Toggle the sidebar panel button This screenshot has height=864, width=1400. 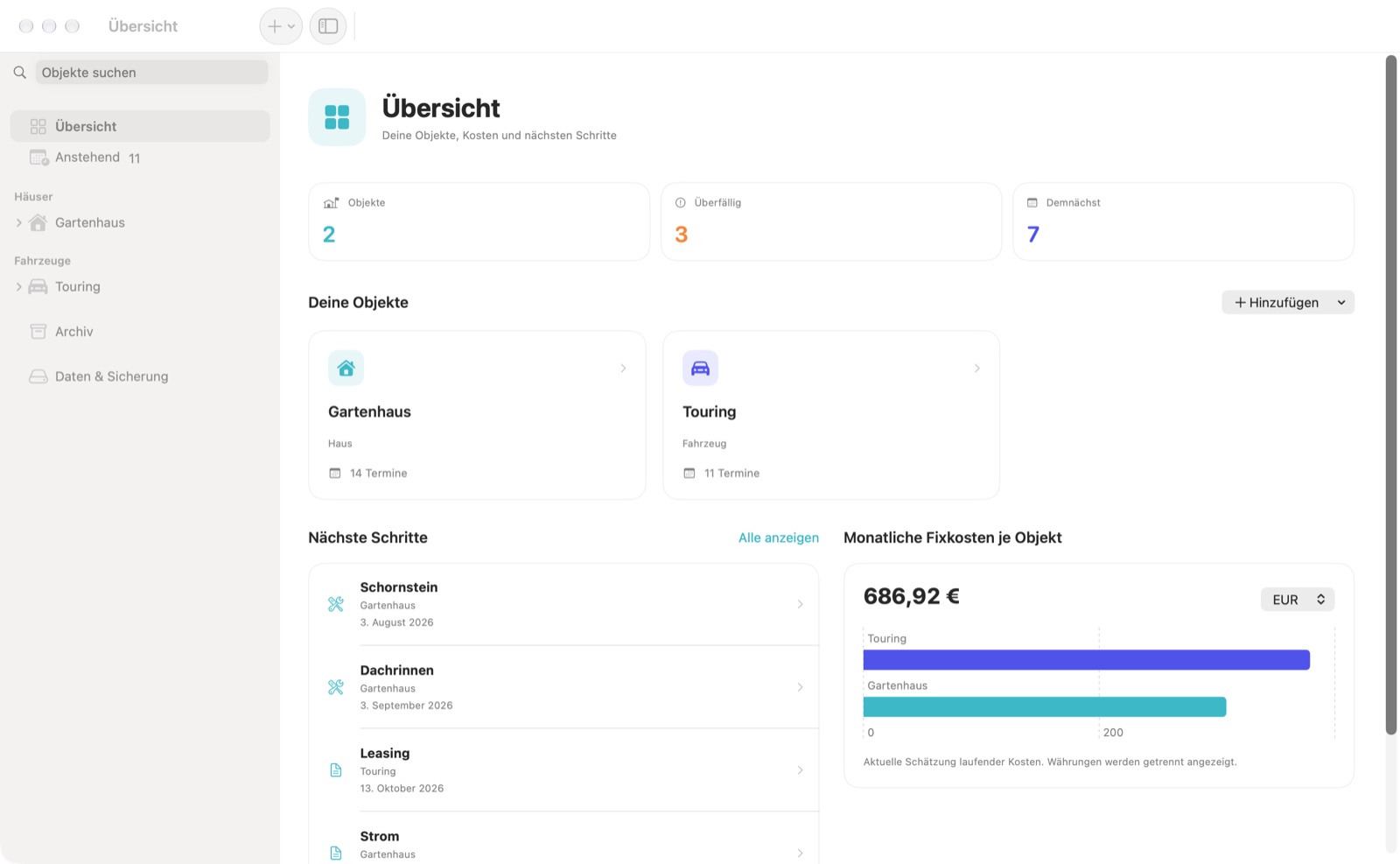pos(328,26)
